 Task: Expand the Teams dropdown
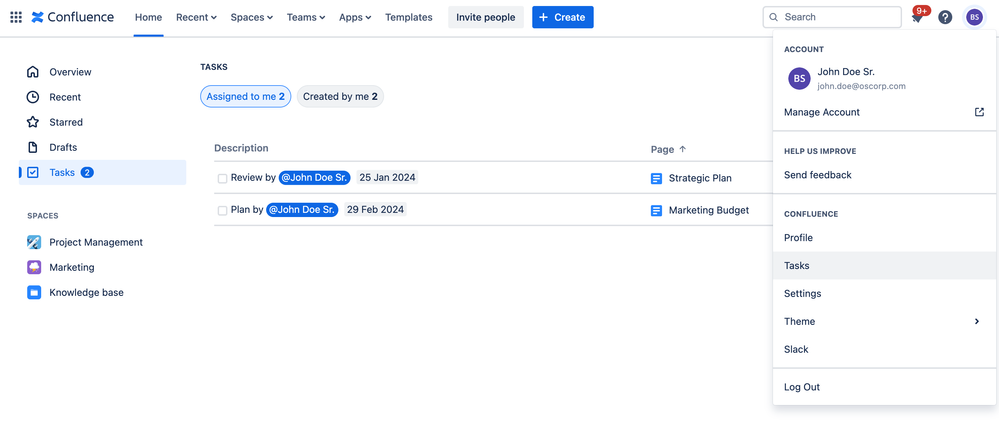tap(306, 17)
